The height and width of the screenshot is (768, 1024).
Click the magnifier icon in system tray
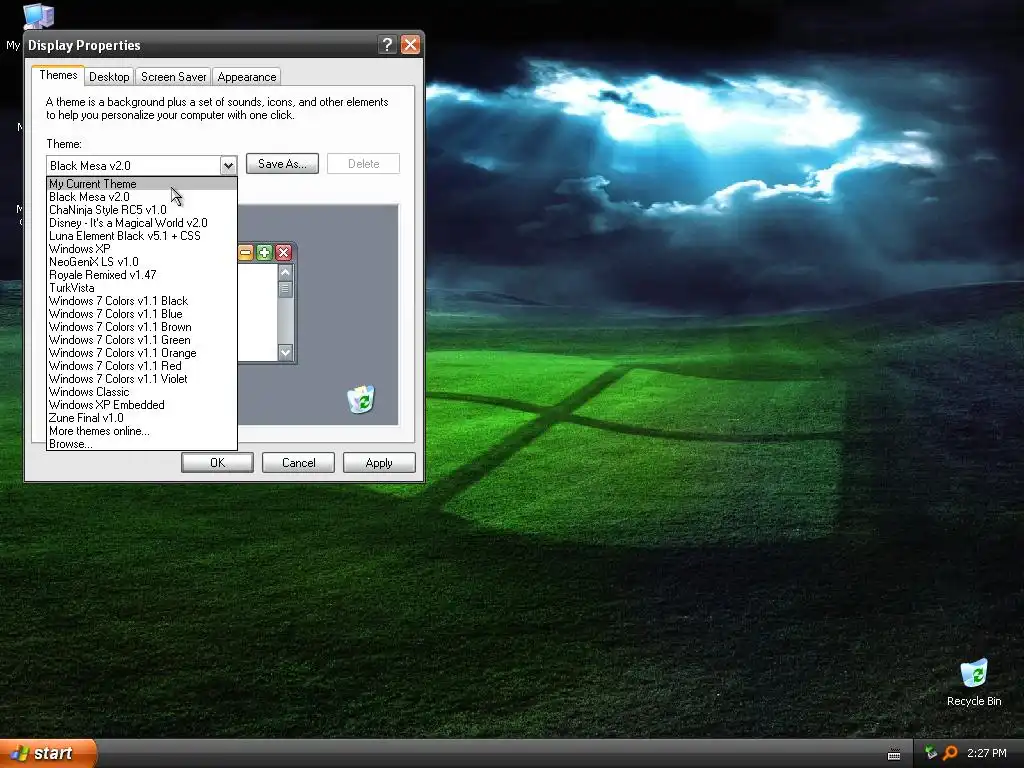[950, 753]
